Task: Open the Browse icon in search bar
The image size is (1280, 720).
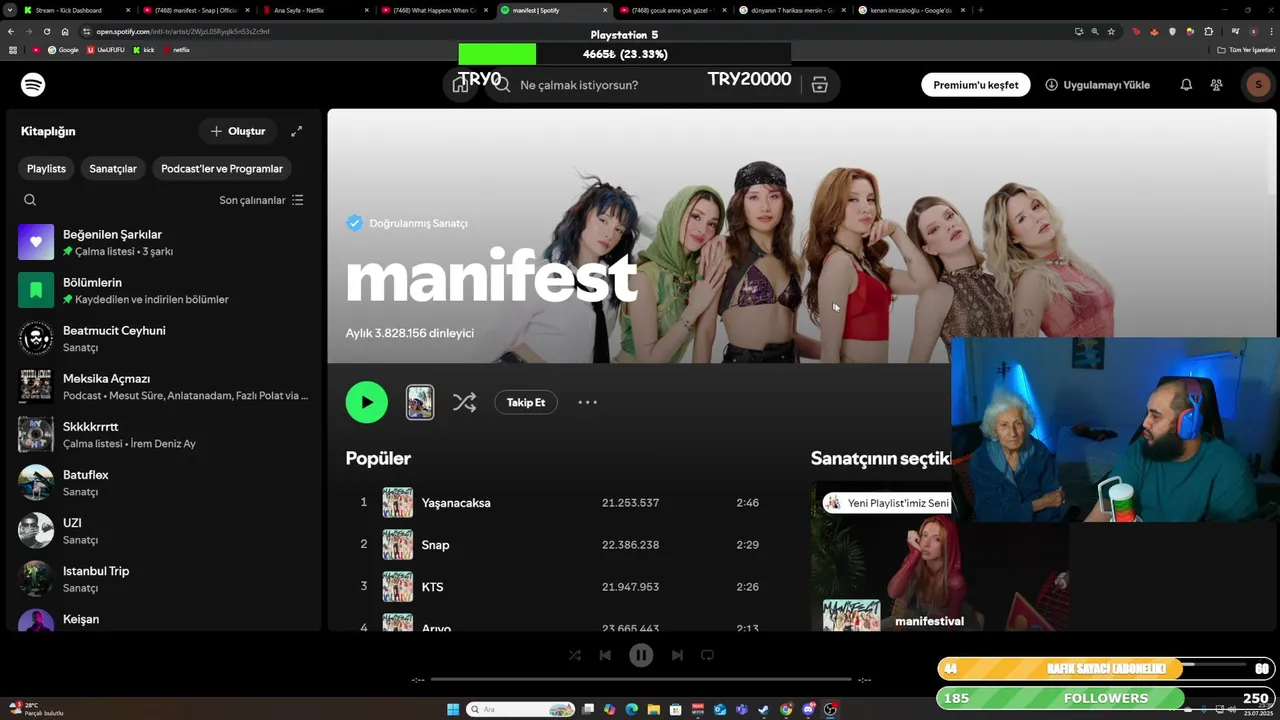Action: 819,85
